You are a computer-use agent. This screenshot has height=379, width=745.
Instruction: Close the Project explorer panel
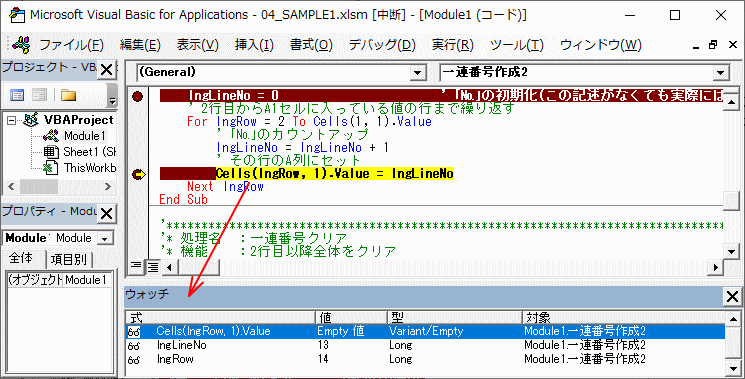[107, 70]
